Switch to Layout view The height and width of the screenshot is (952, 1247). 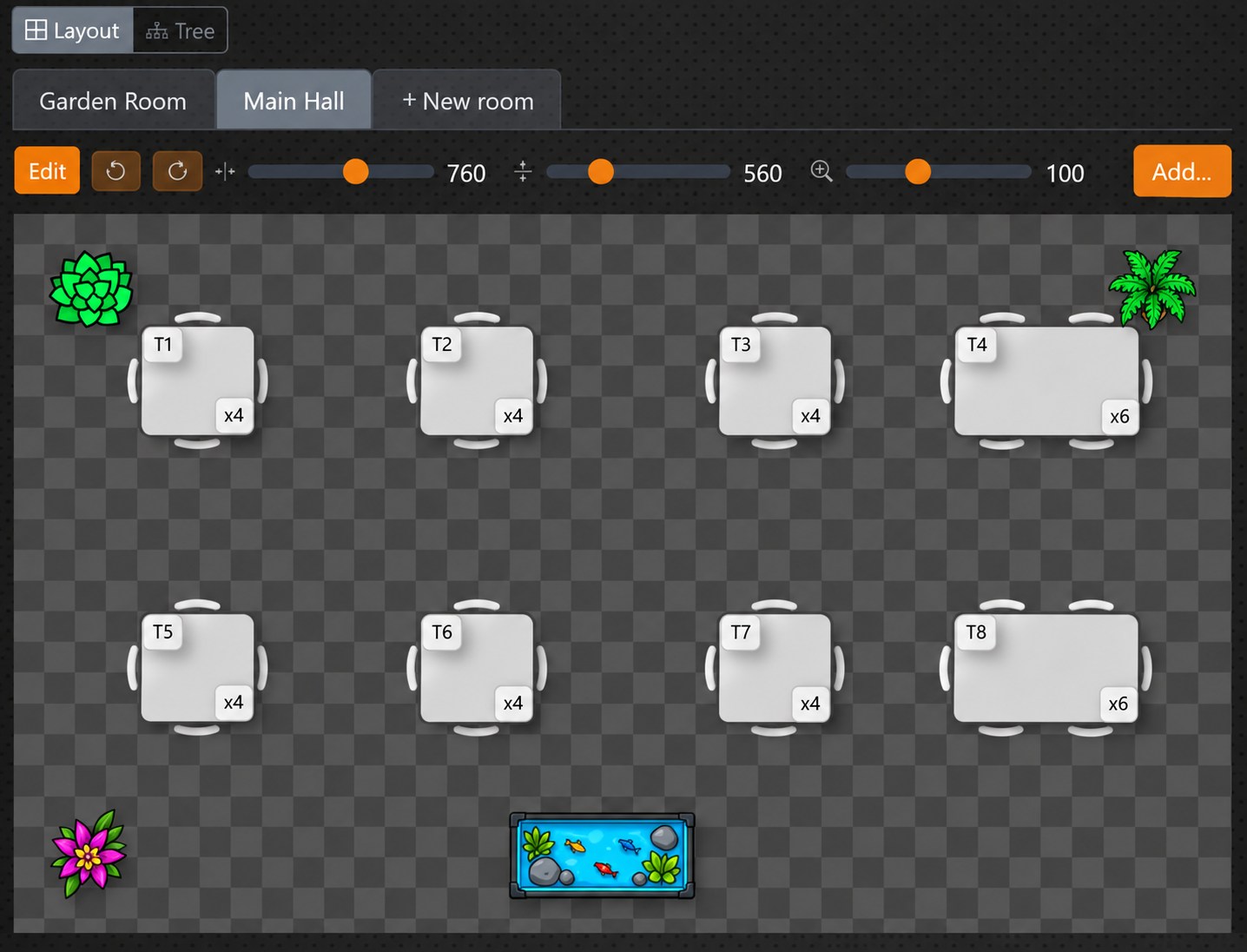[x=73, y=30]
